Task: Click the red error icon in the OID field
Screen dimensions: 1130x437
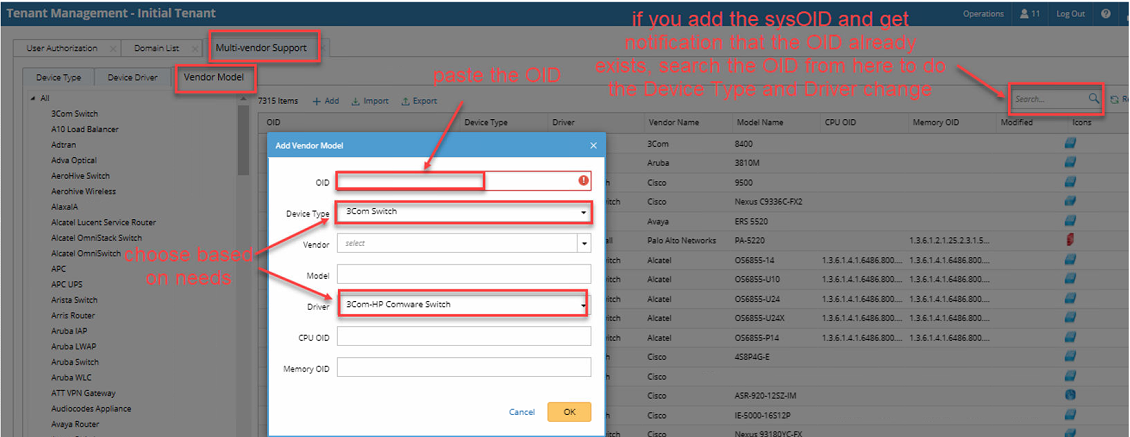Action: 583,181
